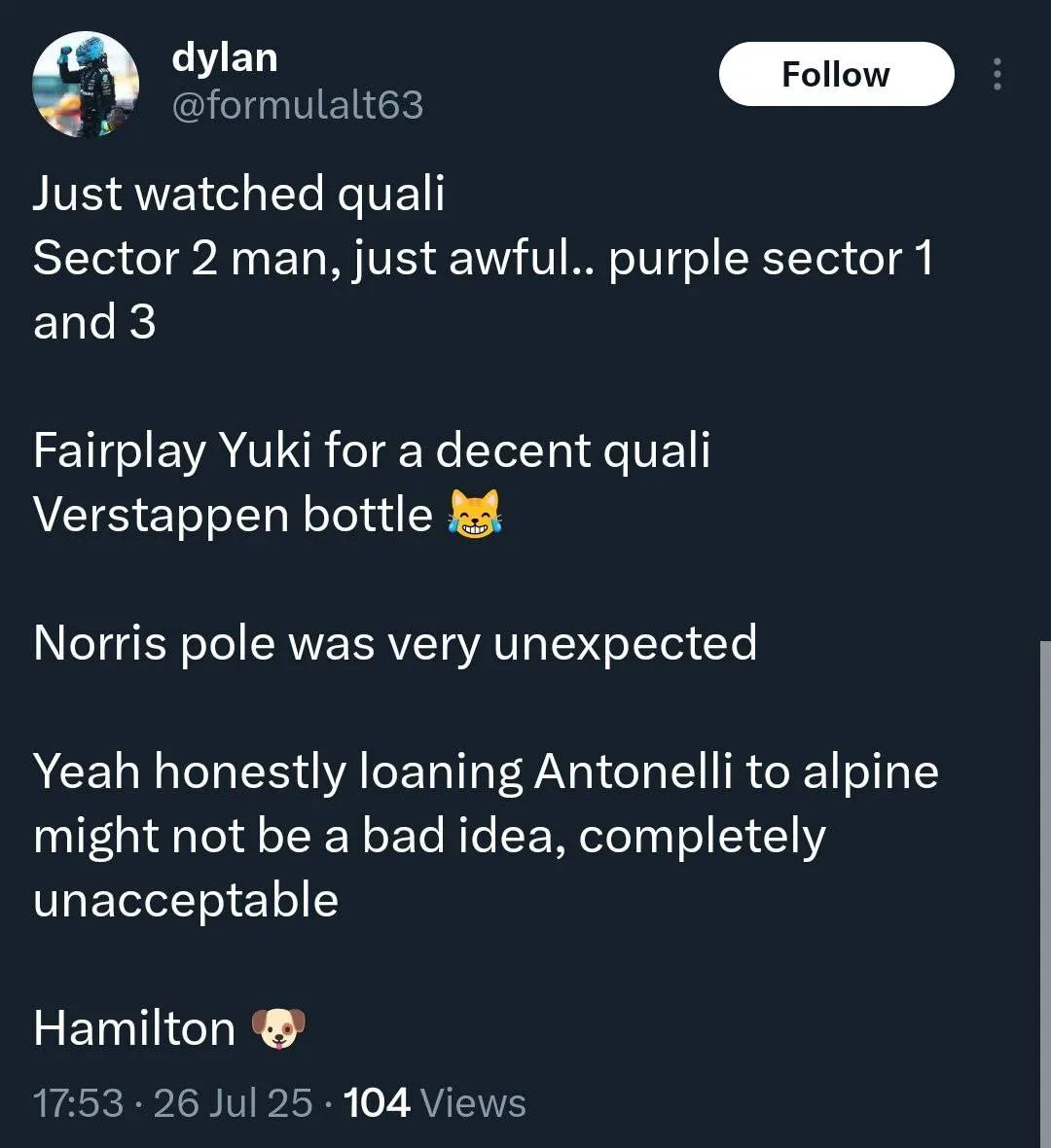
Task: Click the 'Verstappen bottle' text
Action: tap(233, 515)
